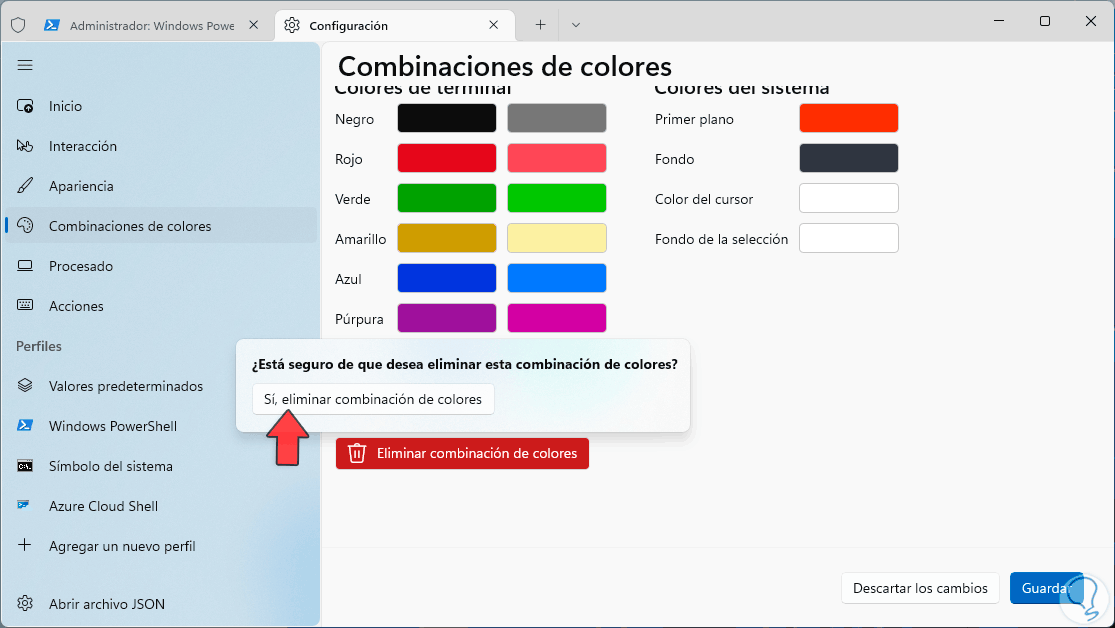1115x628 pixels.
Task: Select the Windows PowerShell profile
Action: (112, 426)
